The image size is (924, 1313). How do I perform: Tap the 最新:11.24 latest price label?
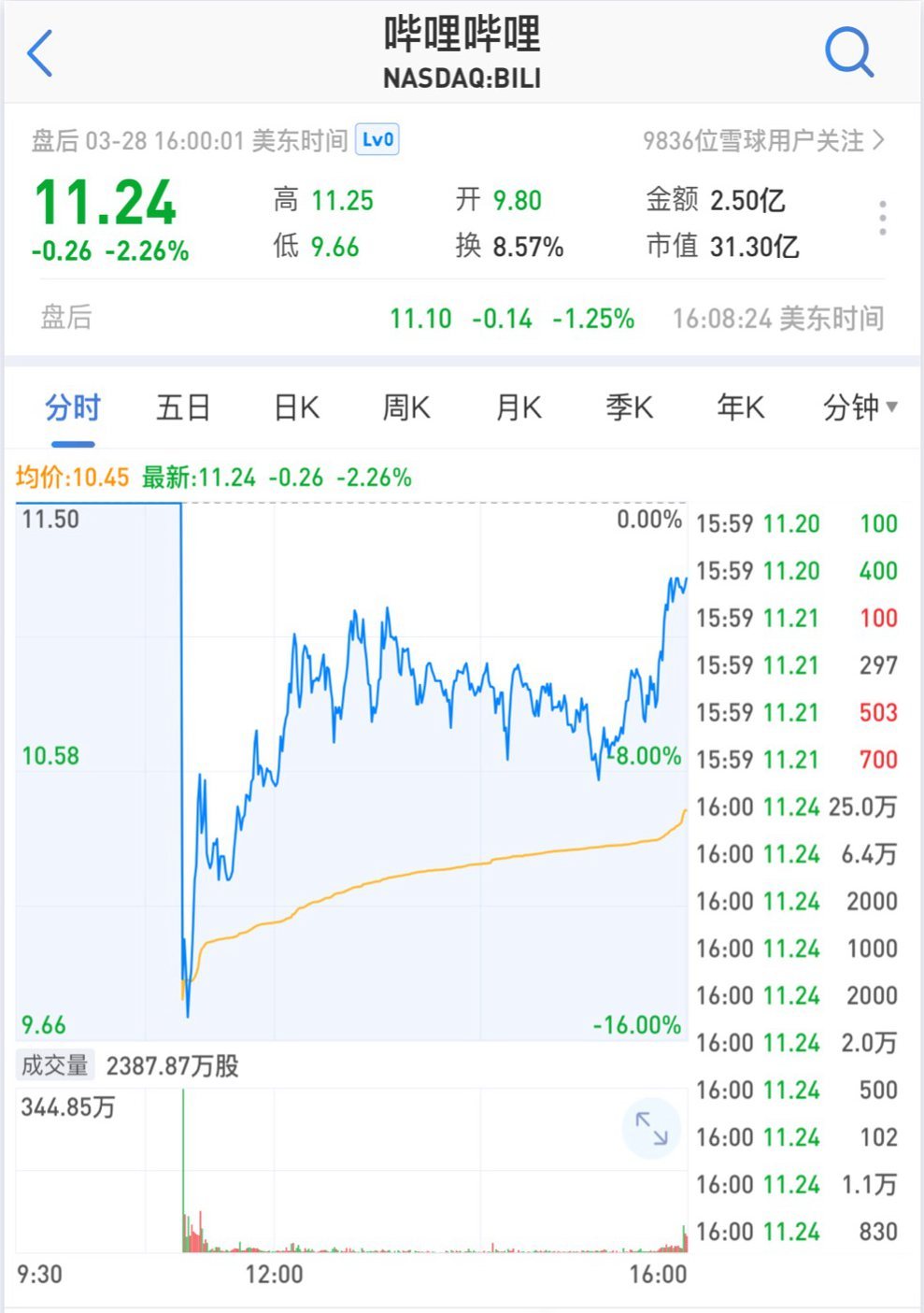click(x=199, y=478)
